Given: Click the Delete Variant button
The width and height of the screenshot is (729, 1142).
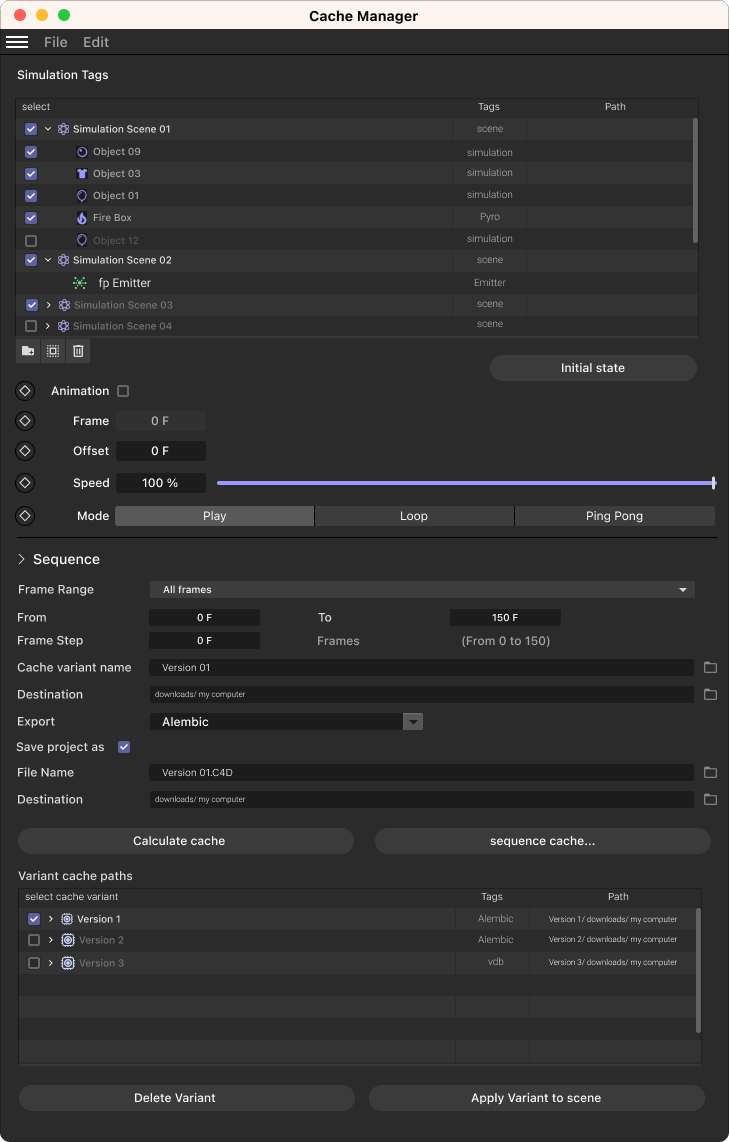Looking at the screenshot, I should pos(186,1098).
